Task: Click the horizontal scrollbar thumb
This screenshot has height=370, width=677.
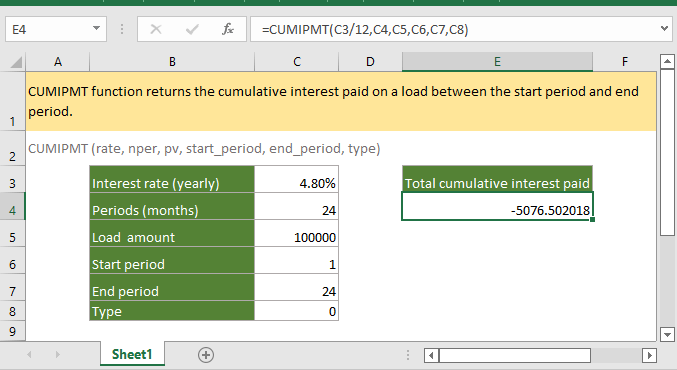Action: click(x=515, y=355)
